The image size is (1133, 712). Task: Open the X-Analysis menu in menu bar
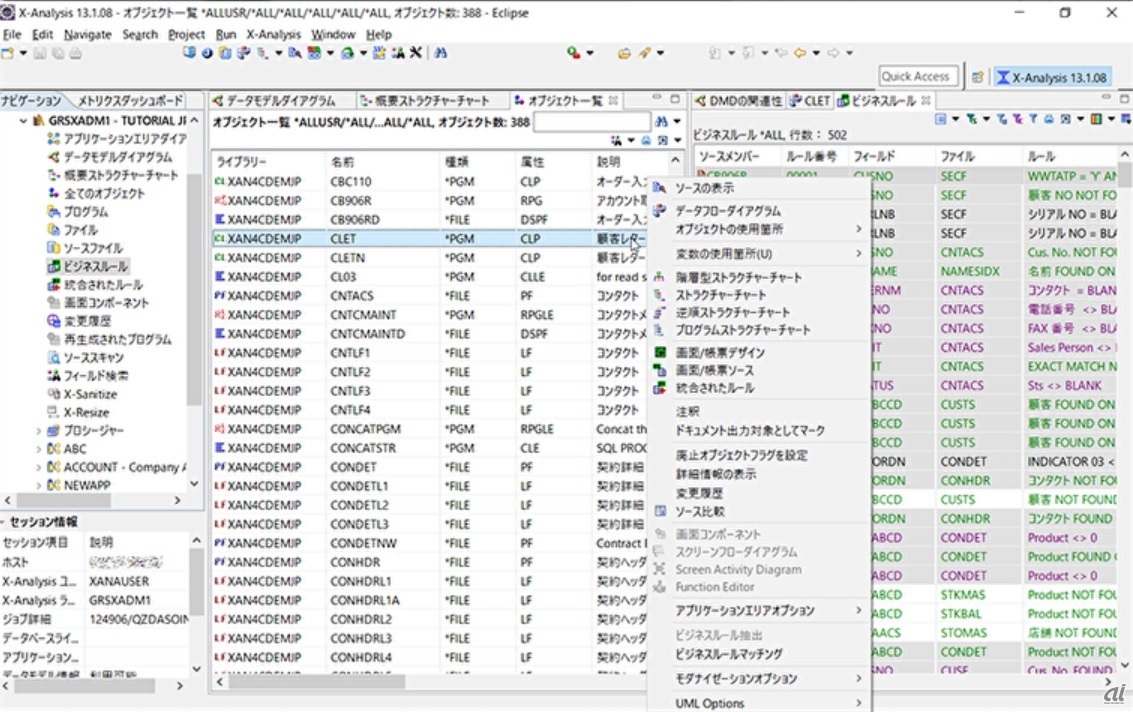click(273, 34)
